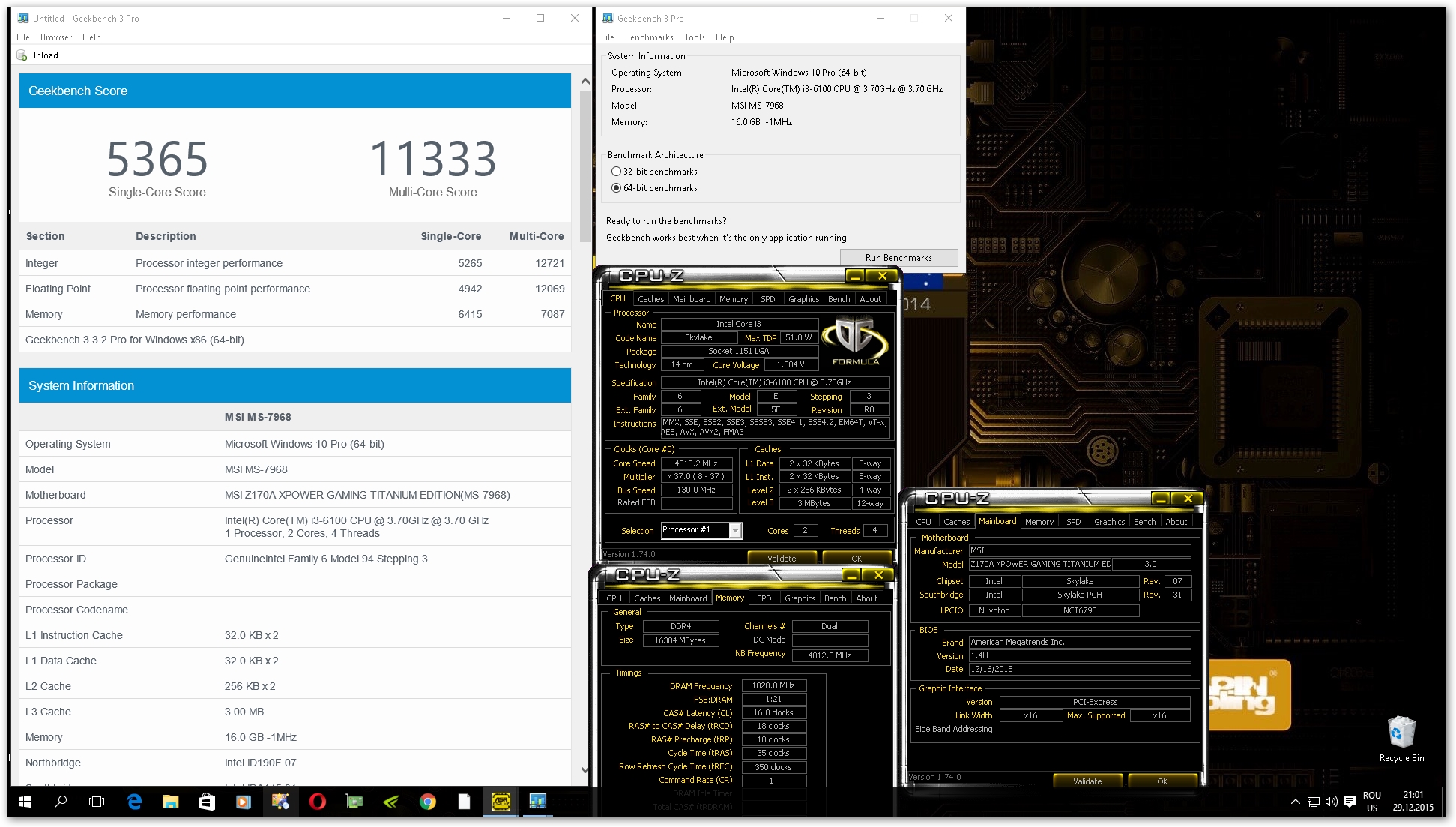Switch to Caches tab in top CPU-Z window
This screenshot has width=1456, height=827.
click(651, 299)
